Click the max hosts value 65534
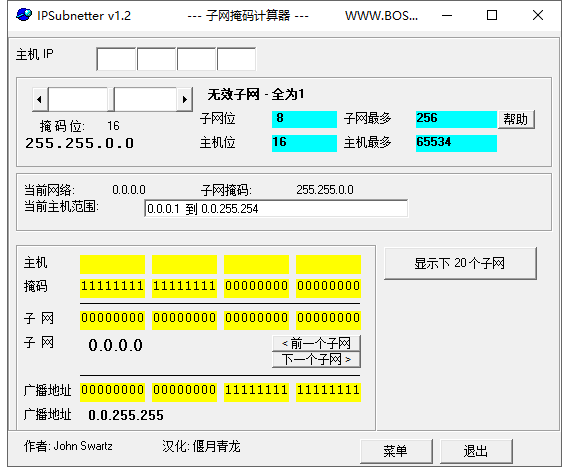569x474 pixels. tap(456, 143)
